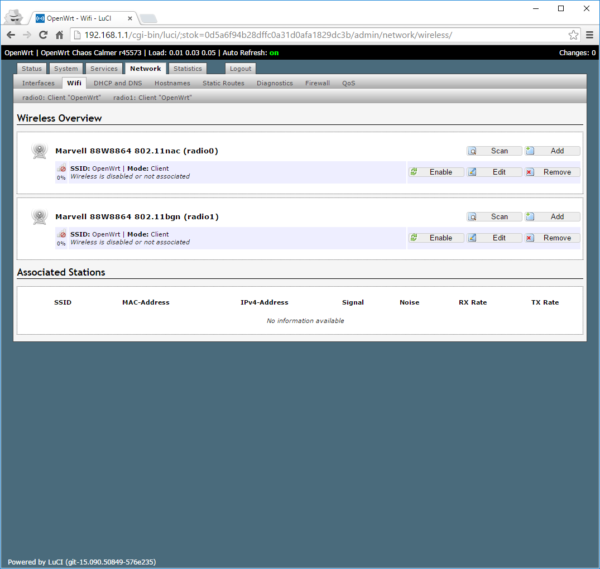The width and height of the screenshot is (600, 569).
Task: Click the browser back arrow
Action: pos(12,34)
